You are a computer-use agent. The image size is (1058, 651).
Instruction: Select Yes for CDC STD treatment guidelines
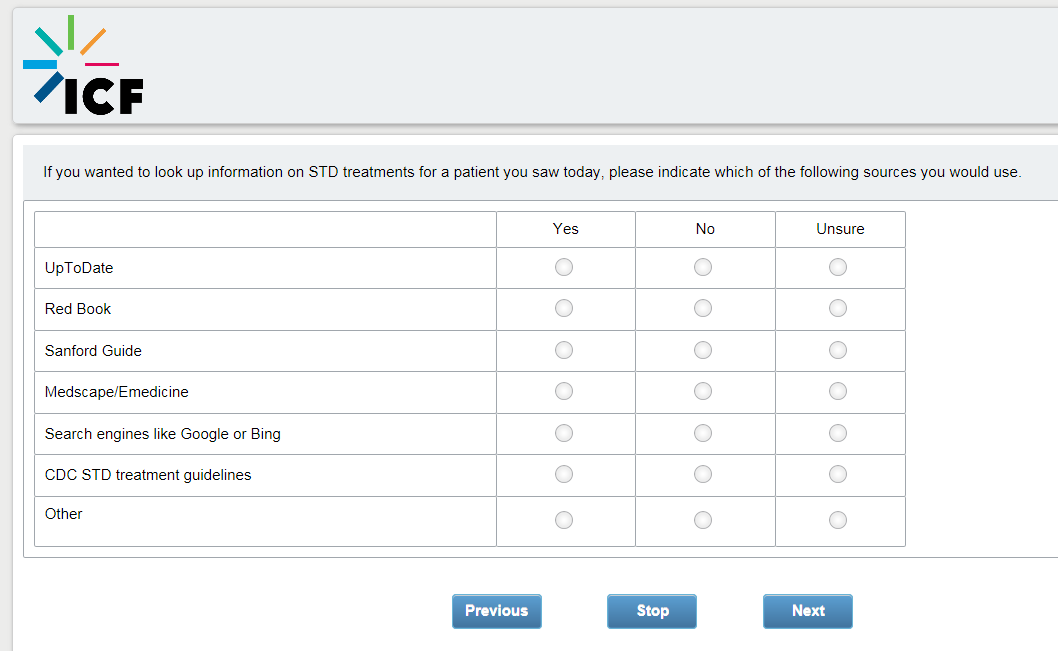click(x=564, y=474)
